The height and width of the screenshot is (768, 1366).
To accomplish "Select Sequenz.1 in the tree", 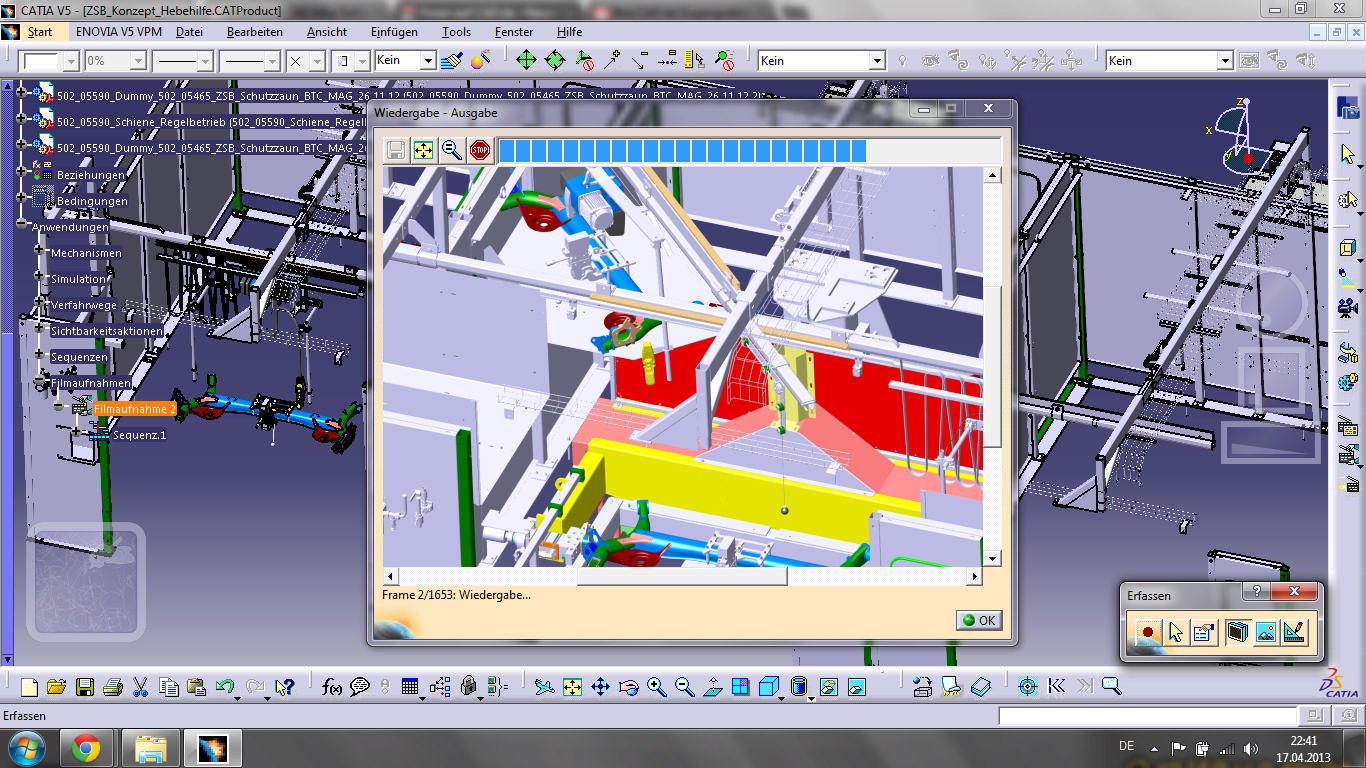I will coord(139,435).
